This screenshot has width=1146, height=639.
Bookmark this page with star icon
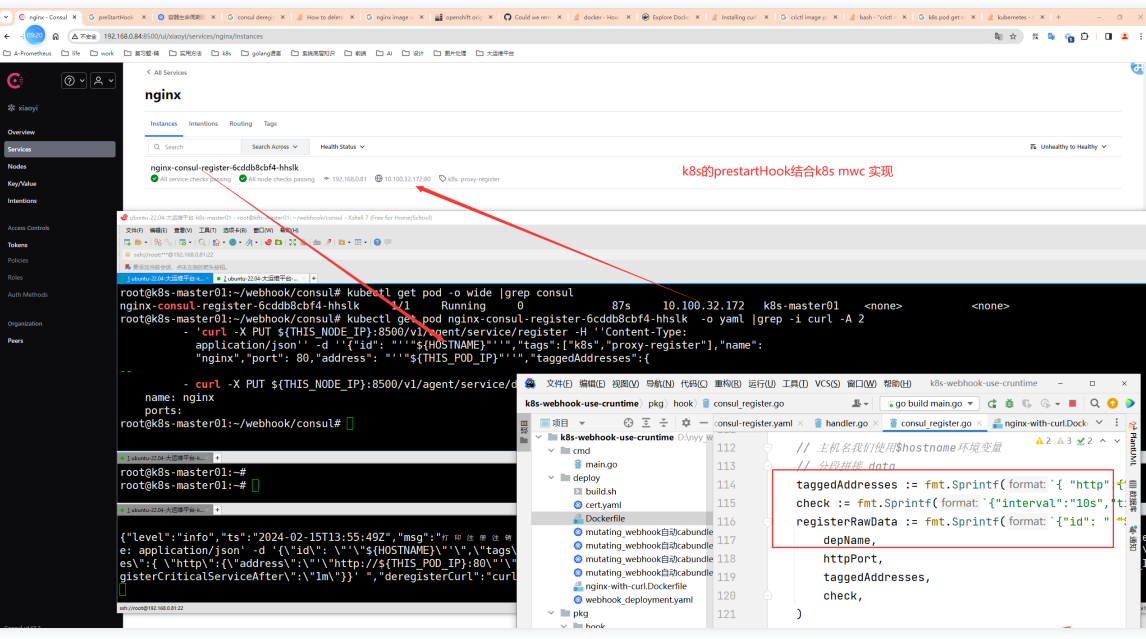point(1013,36)
